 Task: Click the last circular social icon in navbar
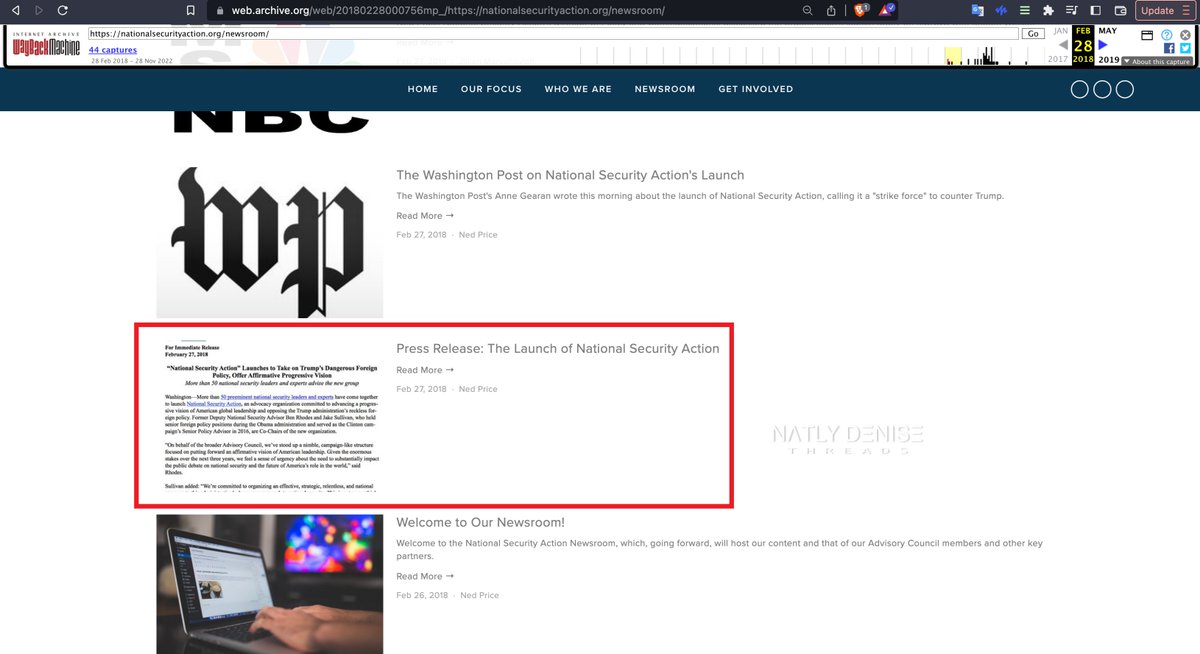click(x=1125, y=89)
